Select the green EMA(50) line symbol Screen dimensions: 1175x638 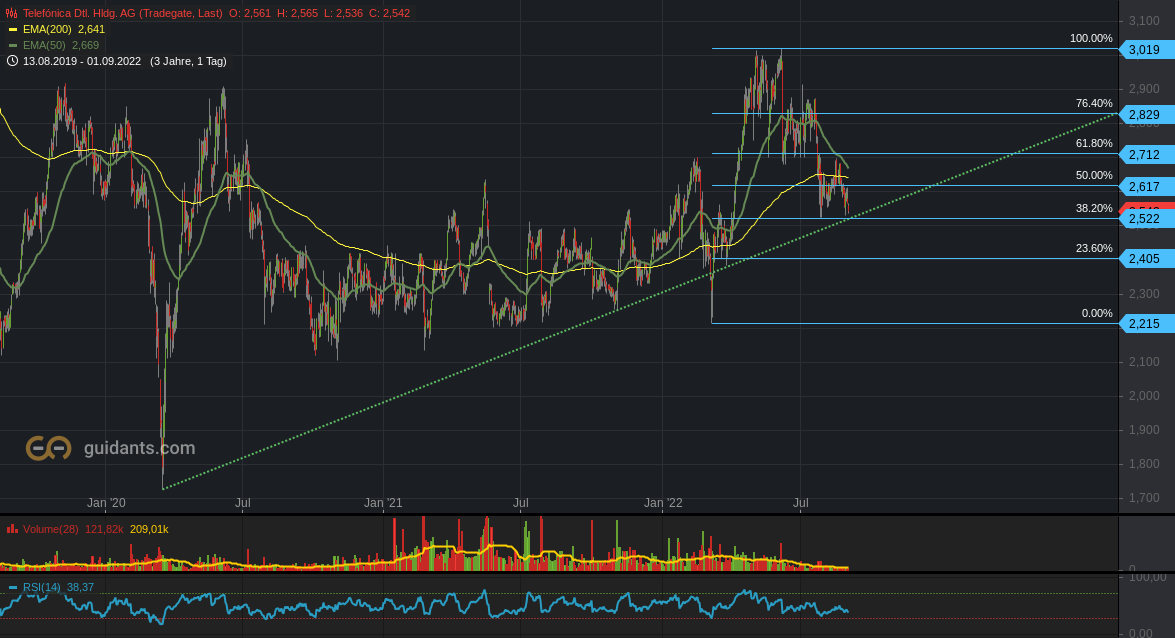pos(14,44)
